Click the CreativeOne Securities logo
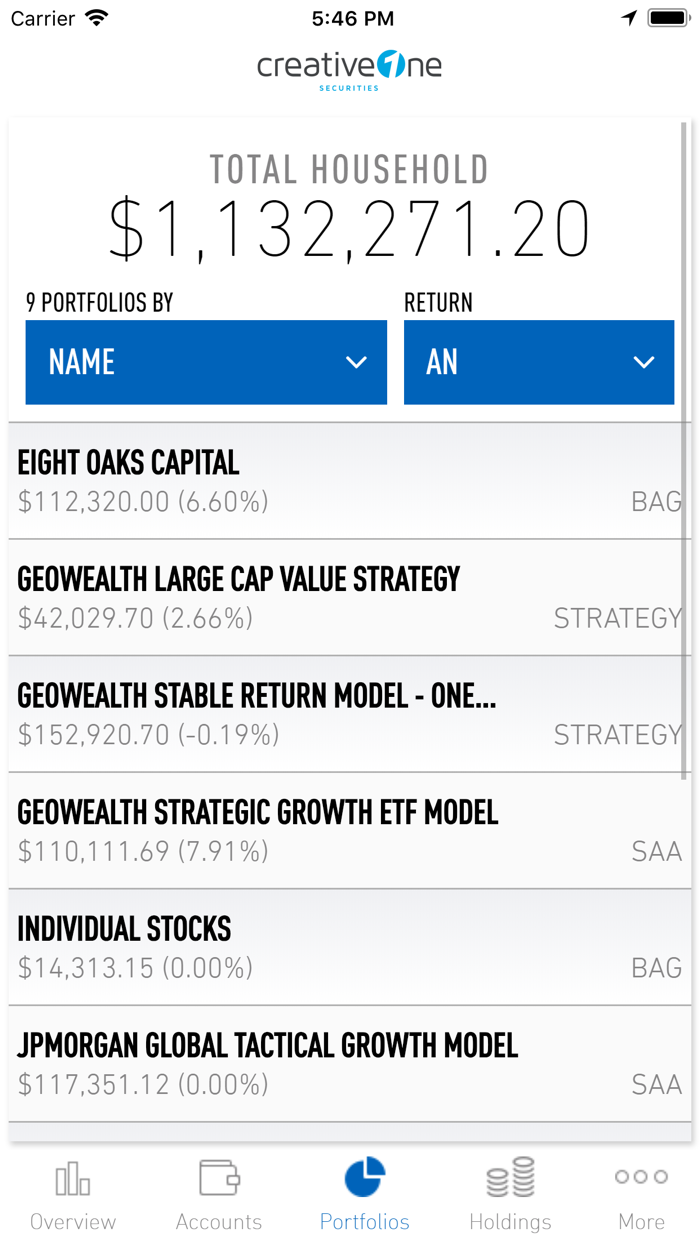The image size is (700, 1244). [x=349, y=69]
